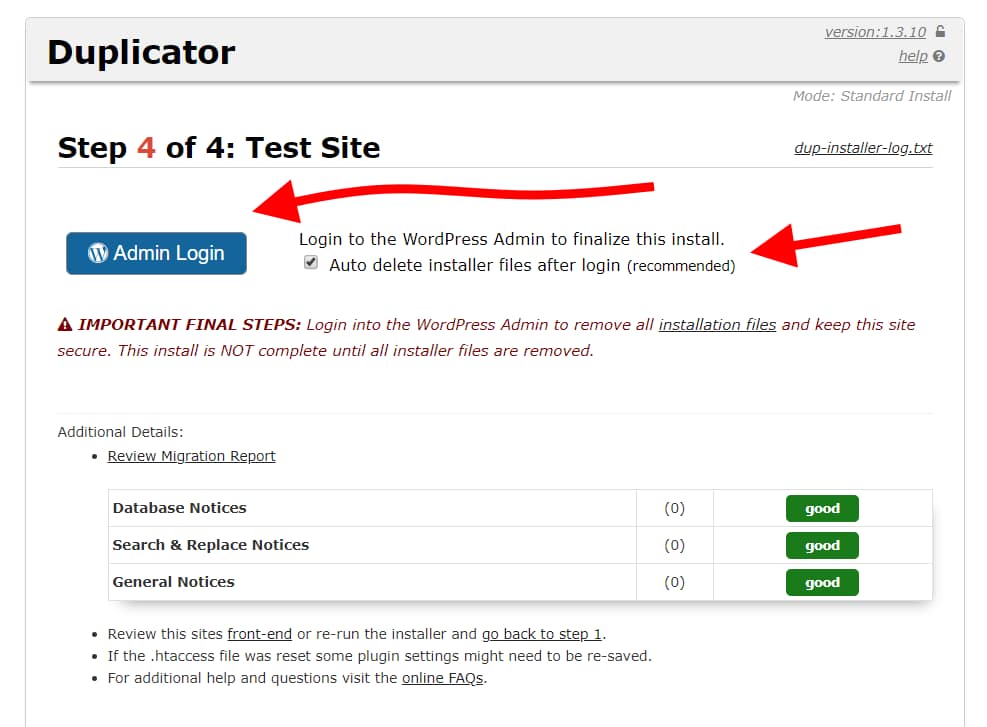Click the good button for Database Notices
This screenshot has width=987, height=727.
[822, 508]
